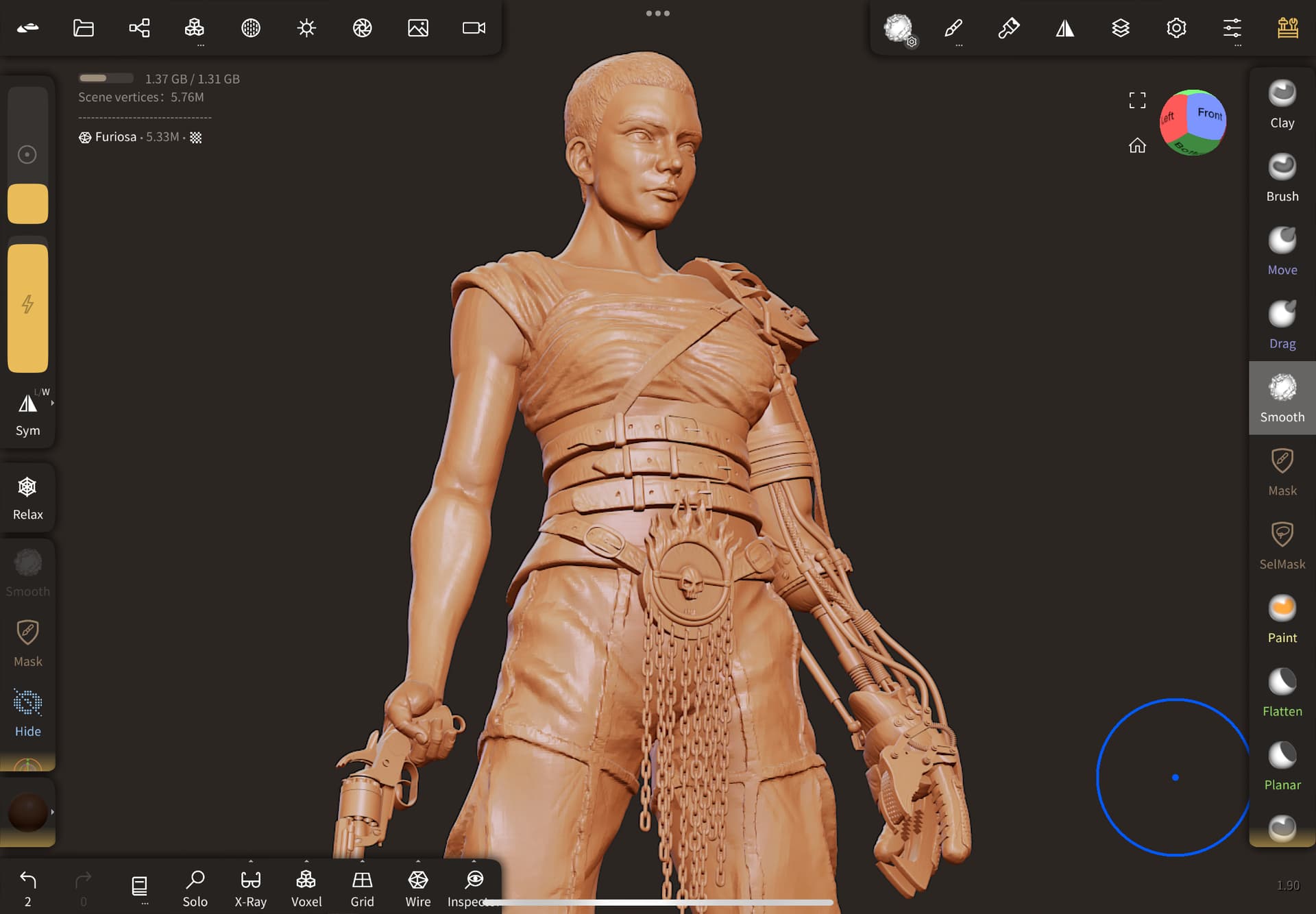Open the Background image menu
The width and height of the screenshot is (1316, 914).
tap(418, 28)
